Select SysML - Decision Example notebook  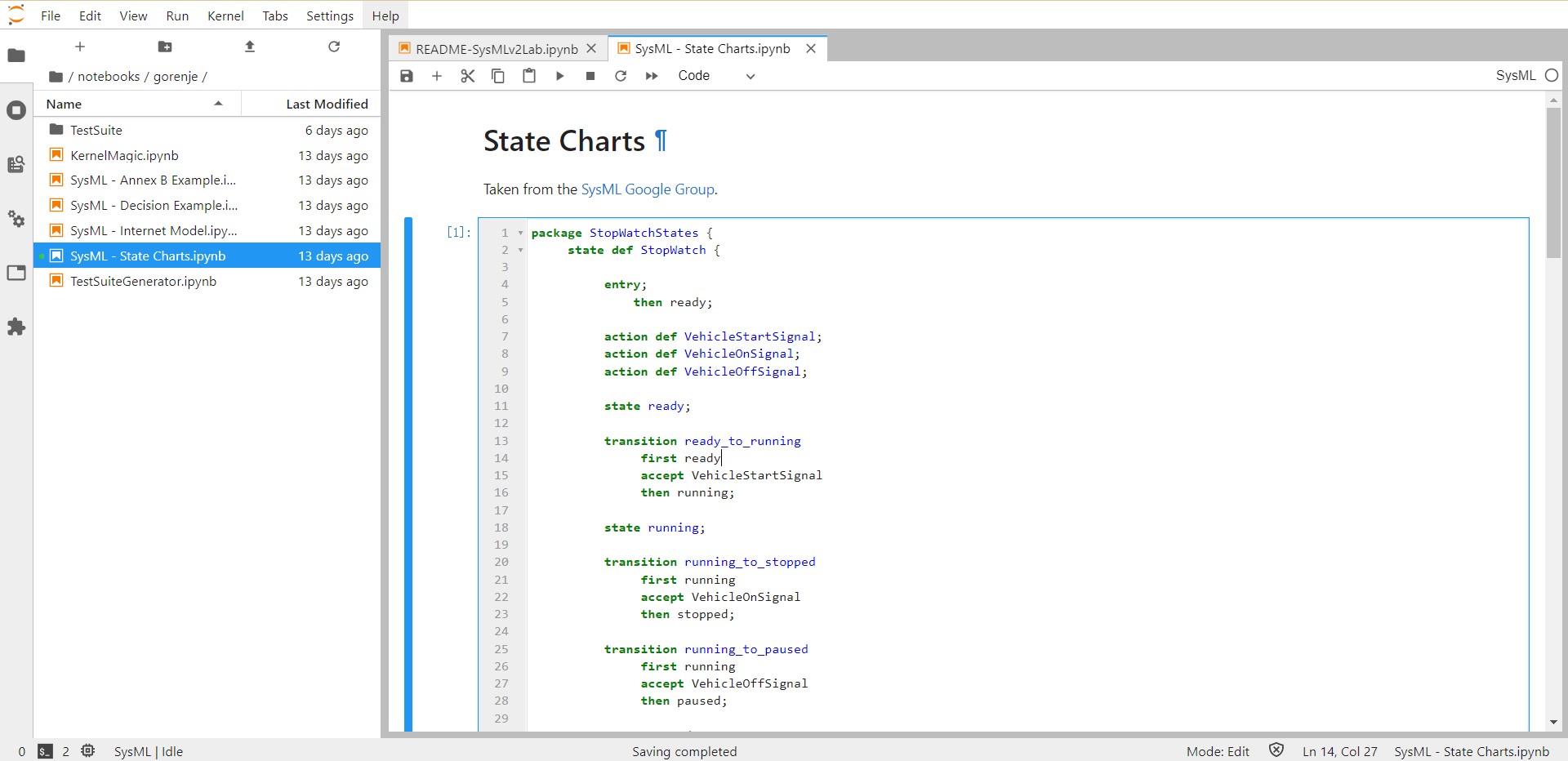[x=207, y=206]
